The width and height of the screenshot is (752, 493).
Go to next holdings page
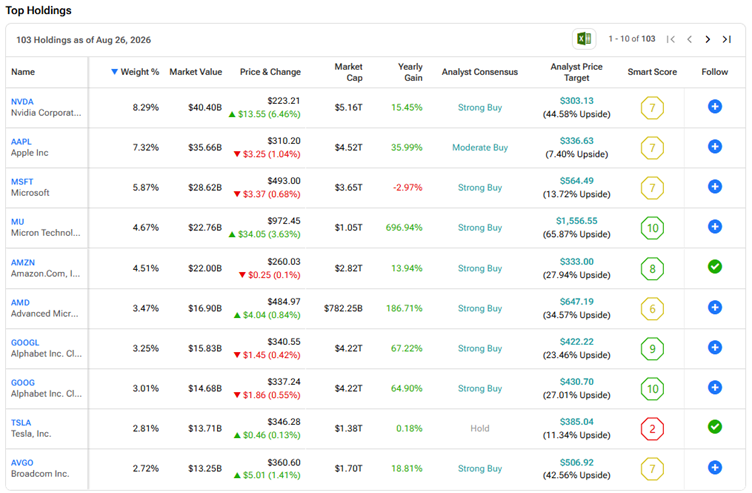pos(707,39)
